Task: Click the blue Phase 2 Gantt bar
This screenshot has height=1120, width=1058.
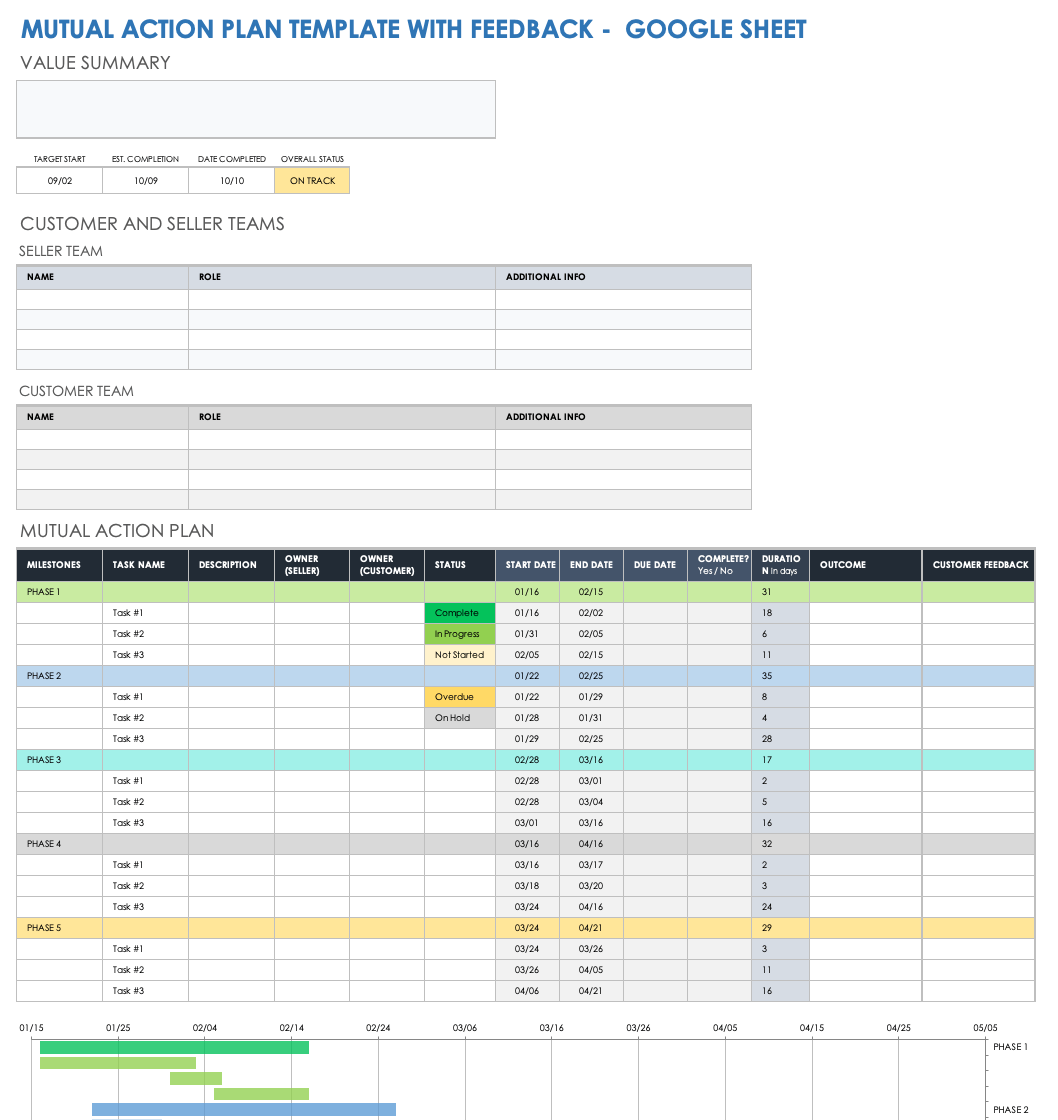Action: click(x=243, y=1109)
